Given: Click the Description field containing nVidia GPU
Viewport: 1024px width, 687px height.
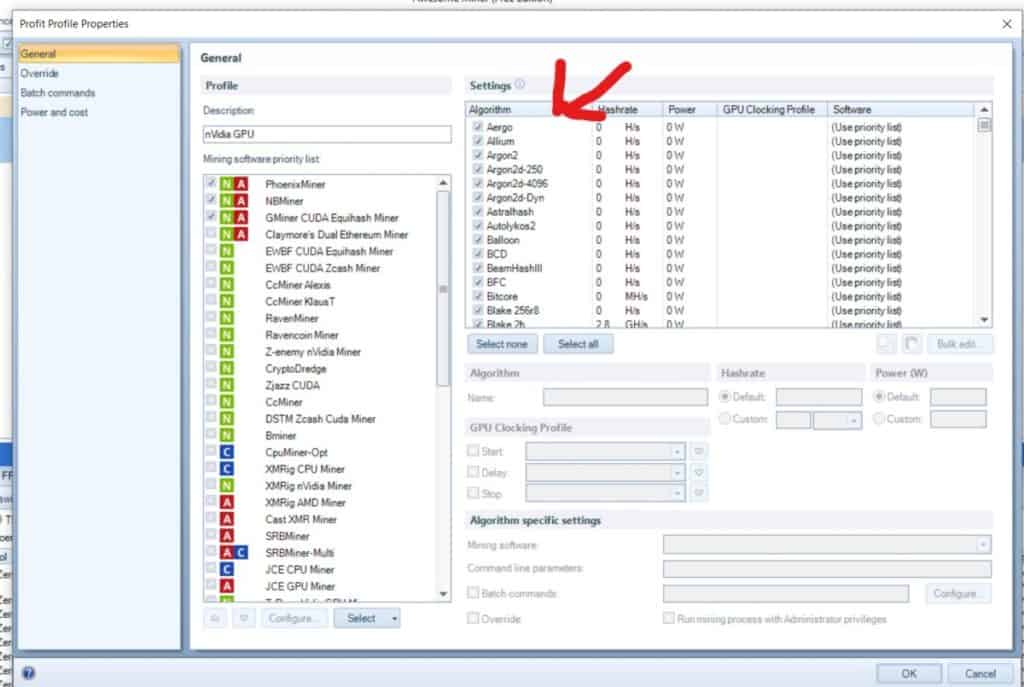Looking at the screenshot, I should 327,134.
